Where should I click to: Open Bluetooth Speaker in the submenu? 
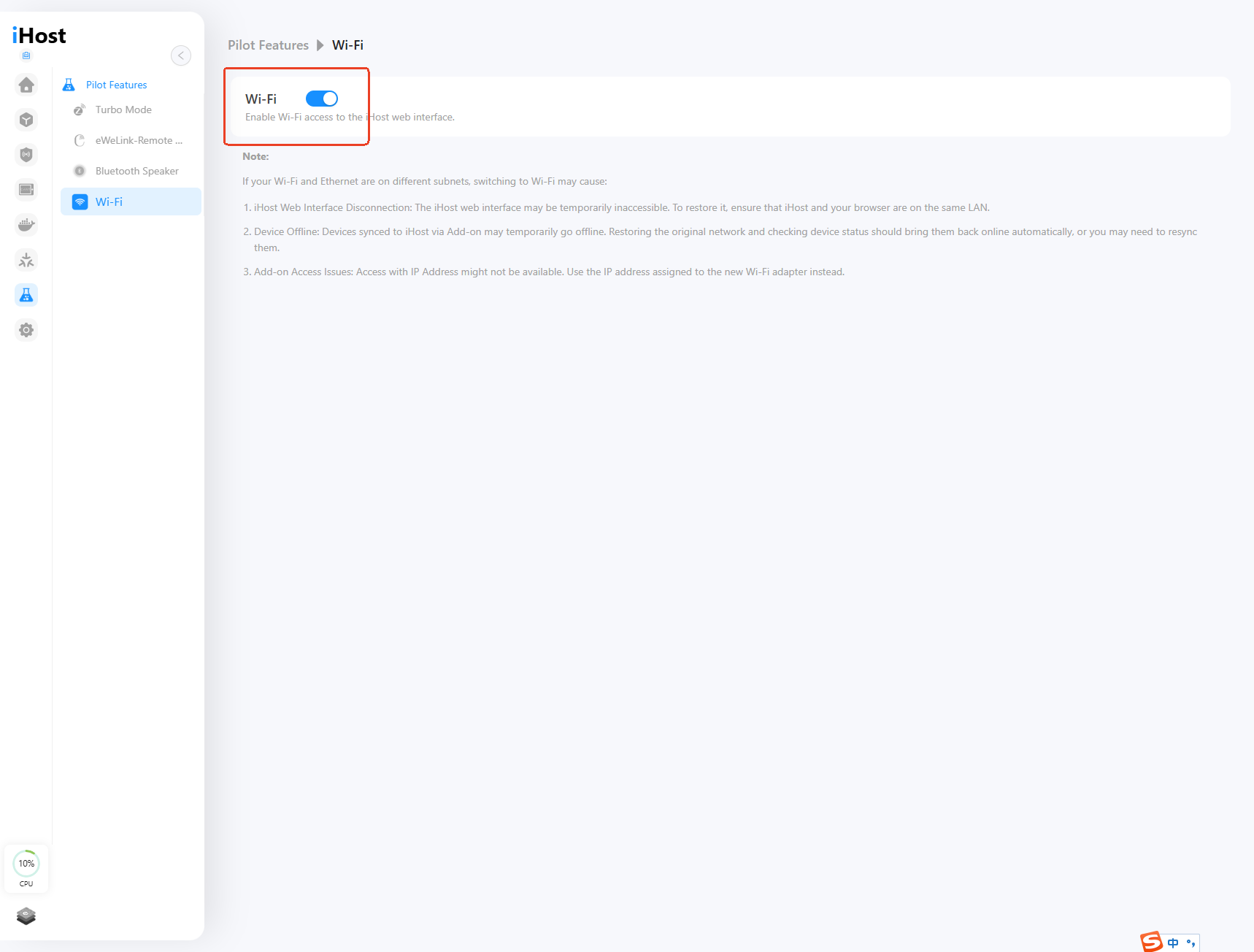click(x=136, y=171)
